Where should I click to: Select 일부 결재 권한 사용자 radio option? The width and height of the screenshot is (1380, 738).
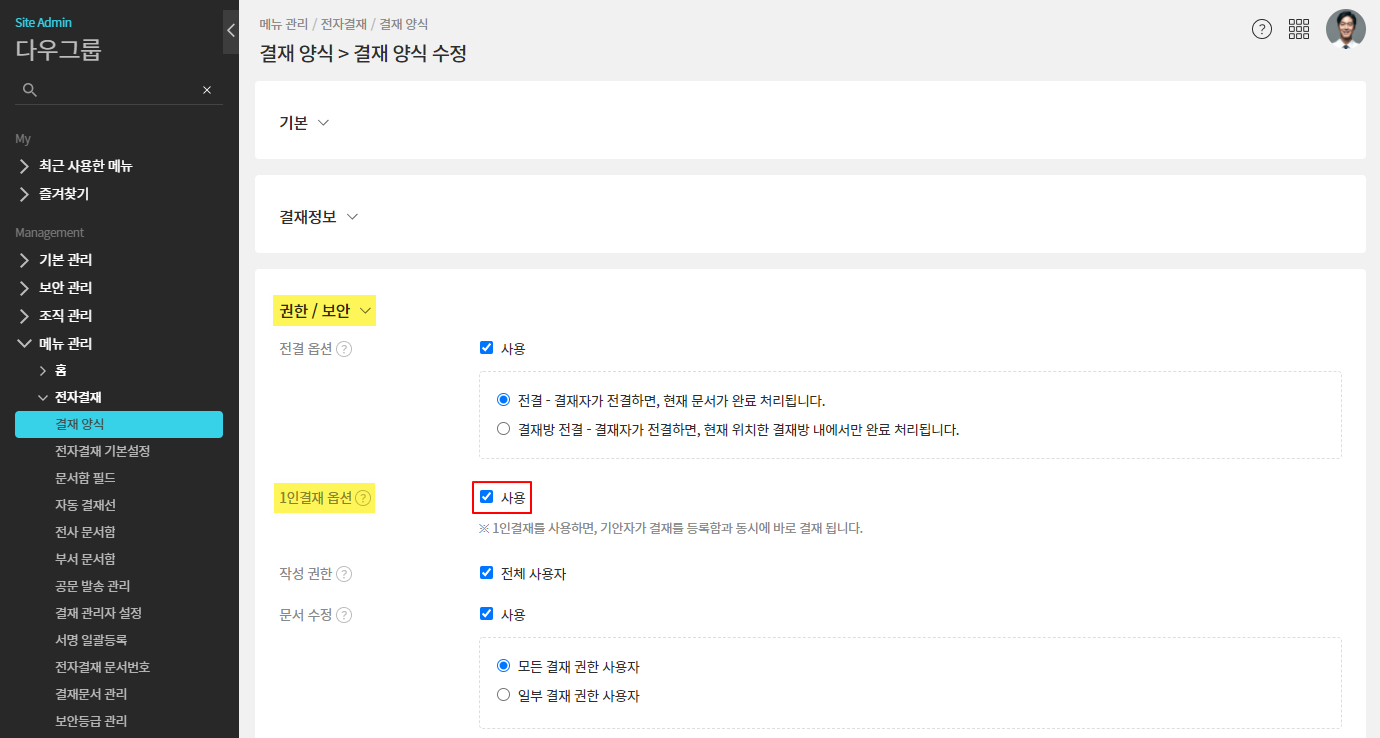click(503, 695)
